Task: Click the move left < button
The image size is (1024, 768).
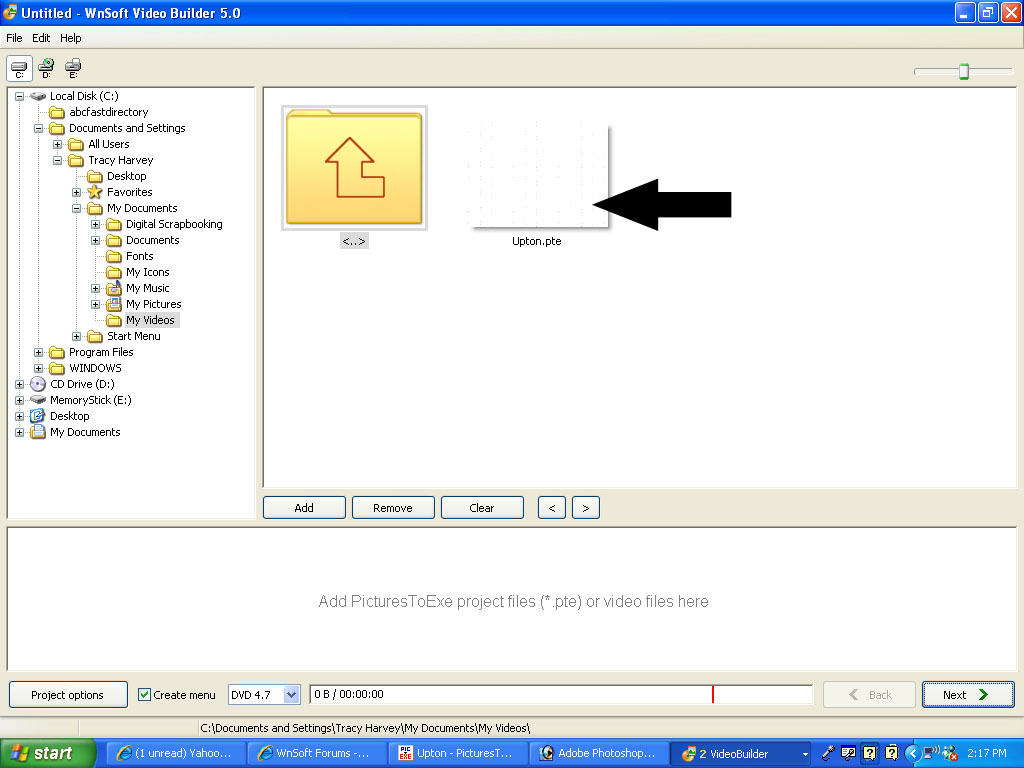Action: (552, 507)
